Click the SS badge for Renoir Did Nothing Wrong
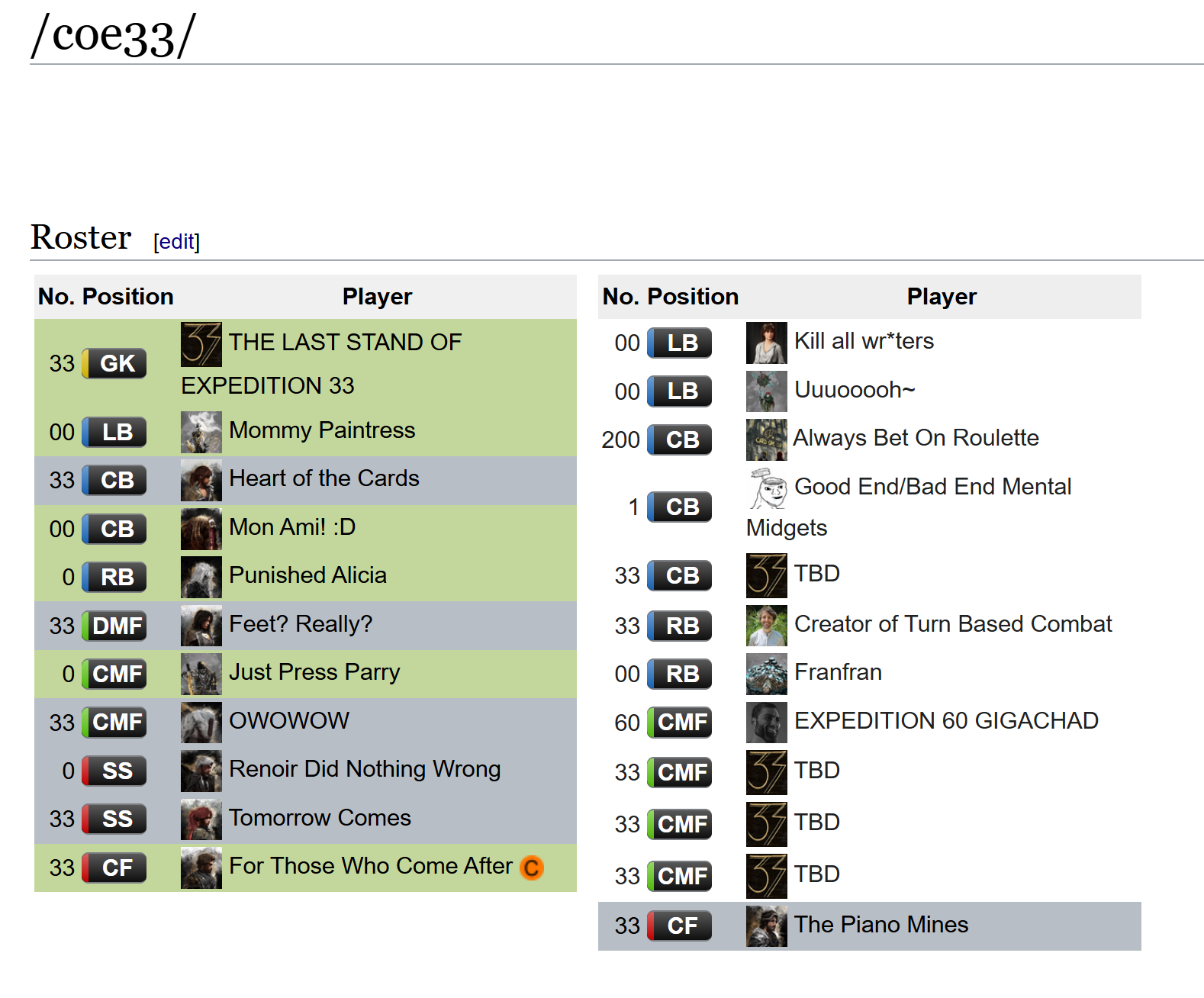The width and height of the screenshot is (1204, 998). [x=114, y=771]
